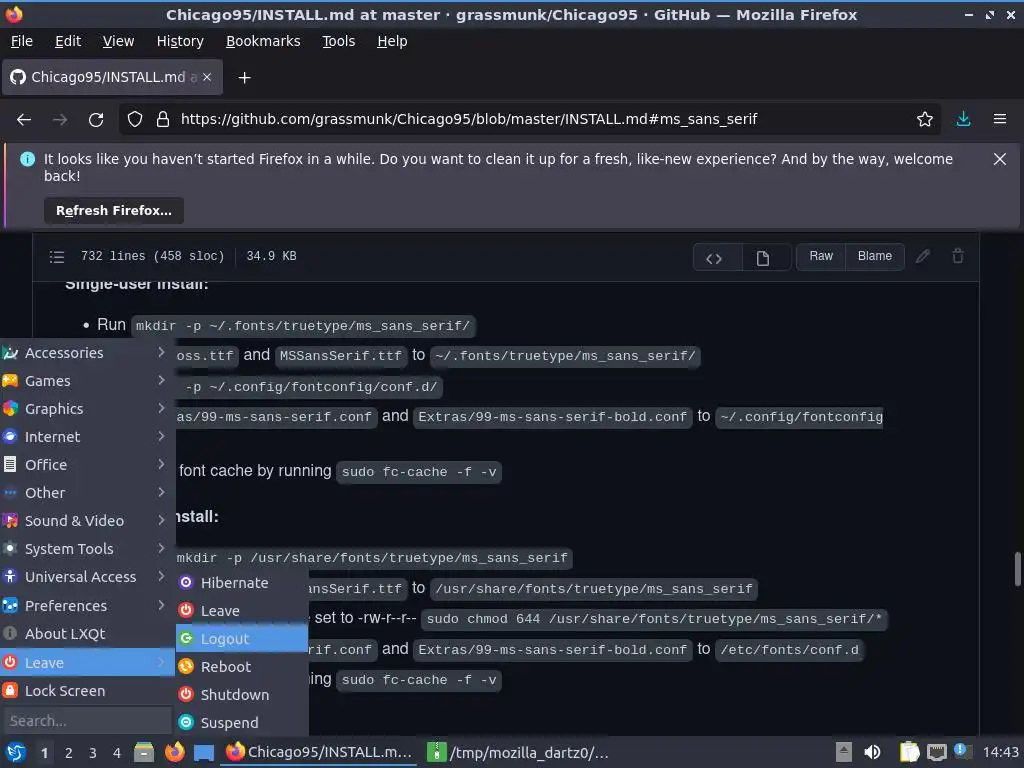Viewport: 1024px width, 768px height.
Task: Open the LXQt start menu button
Action: 16,752
